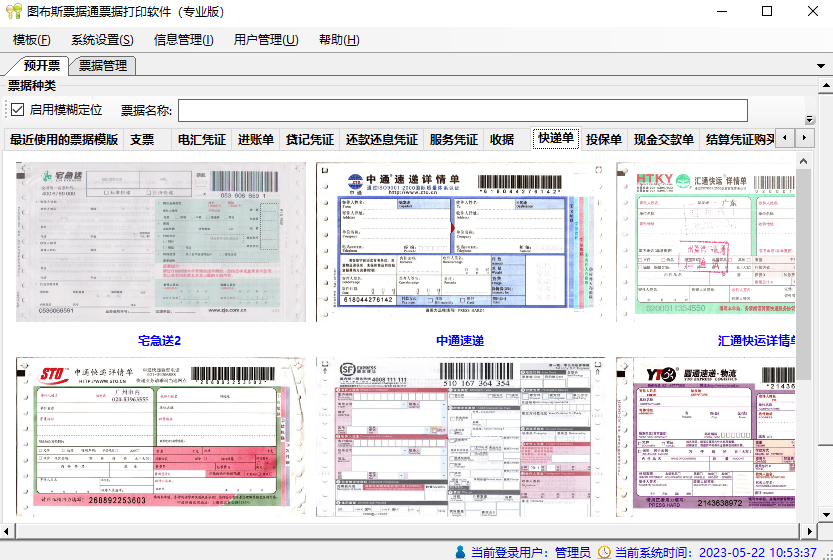The height and width of the screenshot is (560, 833).
Task: Focus the 票据名称 input field
Action: click(x=462, y=111)
